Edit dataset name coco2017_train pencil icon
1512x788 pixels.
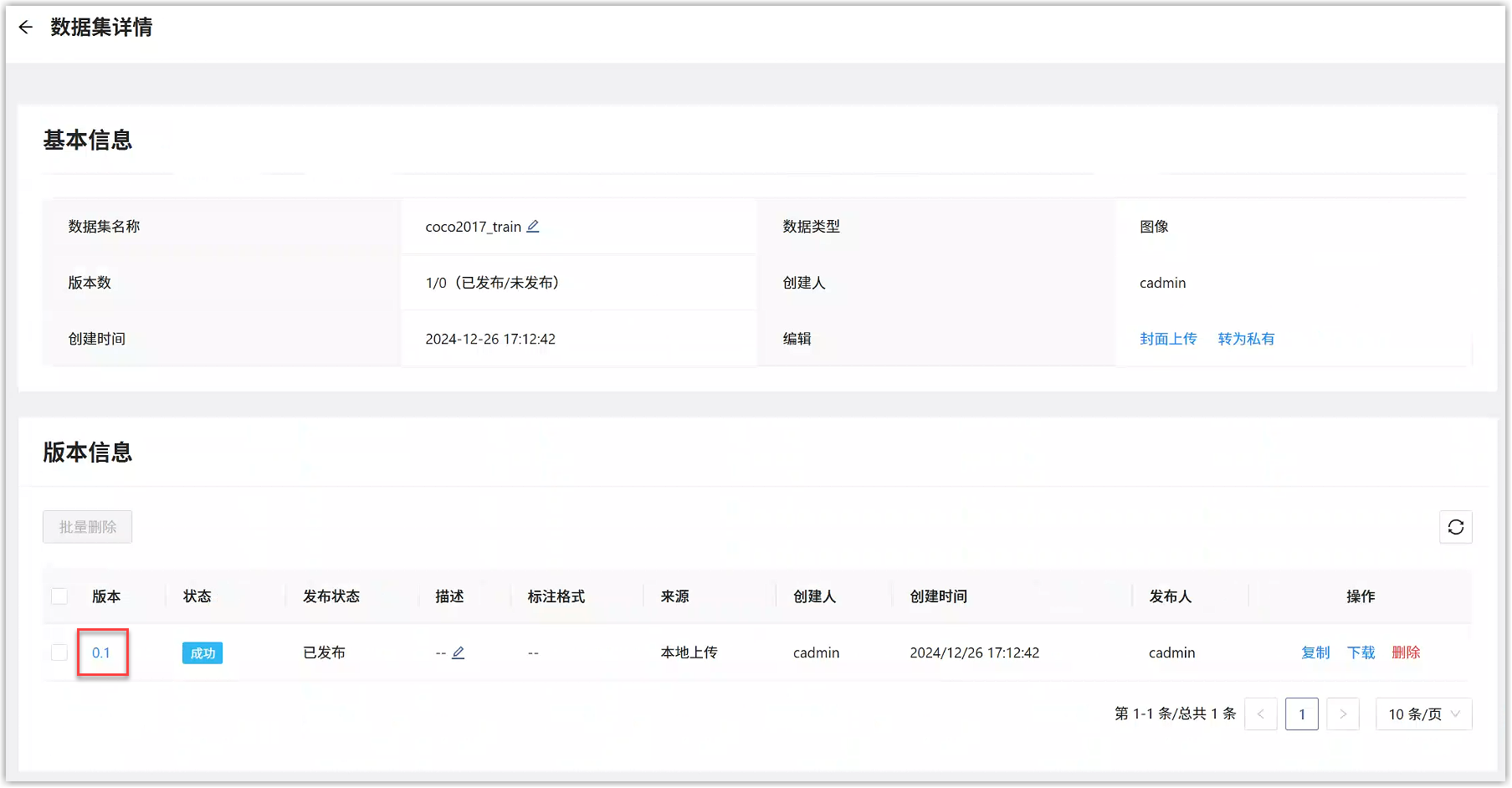[x=533, y=227]
